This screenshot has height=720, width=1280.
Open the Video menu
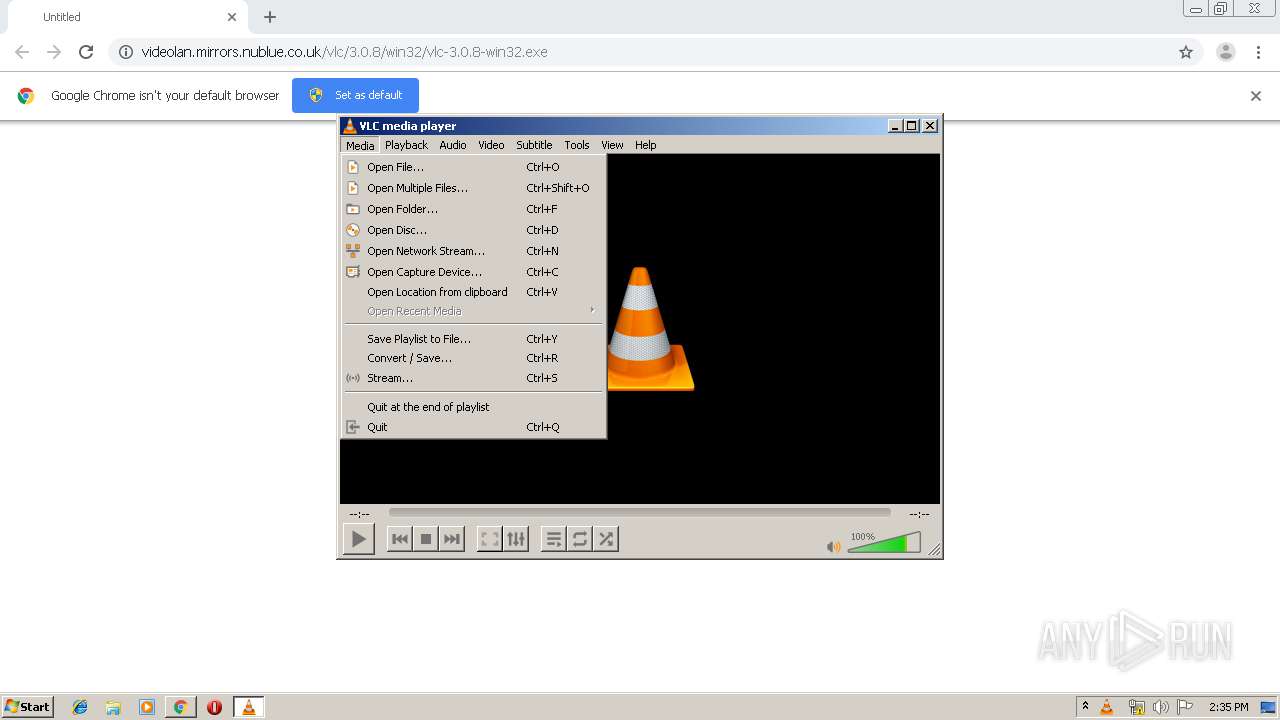tap(491, 145)
